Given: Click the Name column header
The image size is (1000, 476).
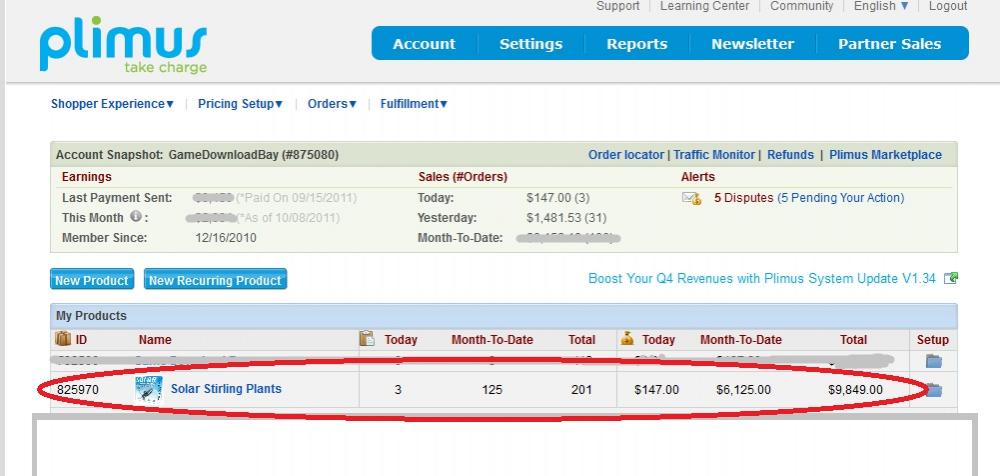Looking at the screenshot, I should tap(155, 340).
